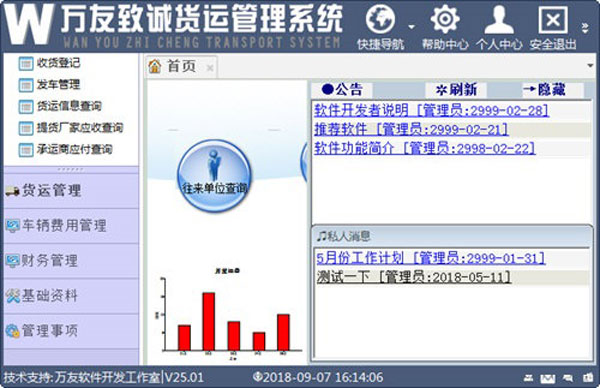This screenshot has height=388, width=600.
Task: Click the icon next to 发车管理
Action: point(26,85)
